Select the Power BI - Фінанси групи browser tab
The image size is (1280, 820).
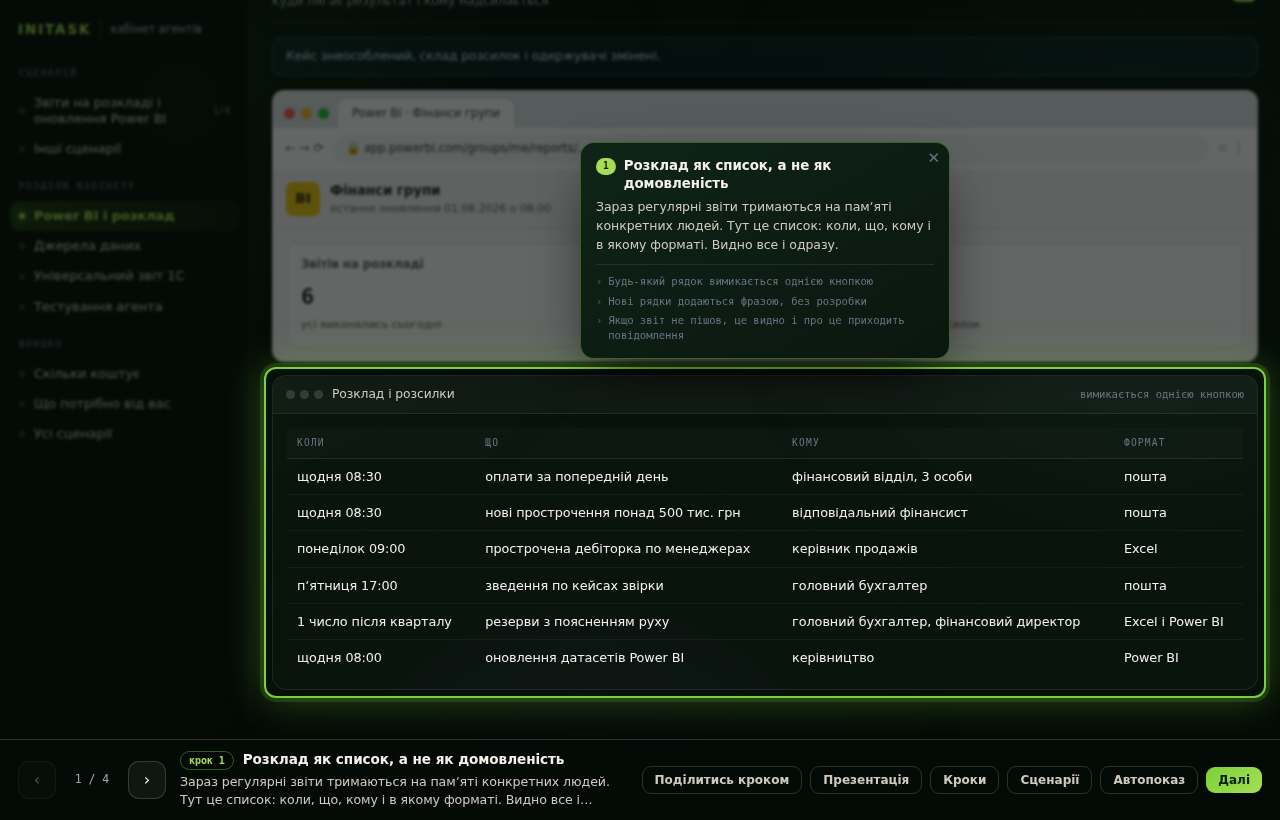(x=426, y=113)
